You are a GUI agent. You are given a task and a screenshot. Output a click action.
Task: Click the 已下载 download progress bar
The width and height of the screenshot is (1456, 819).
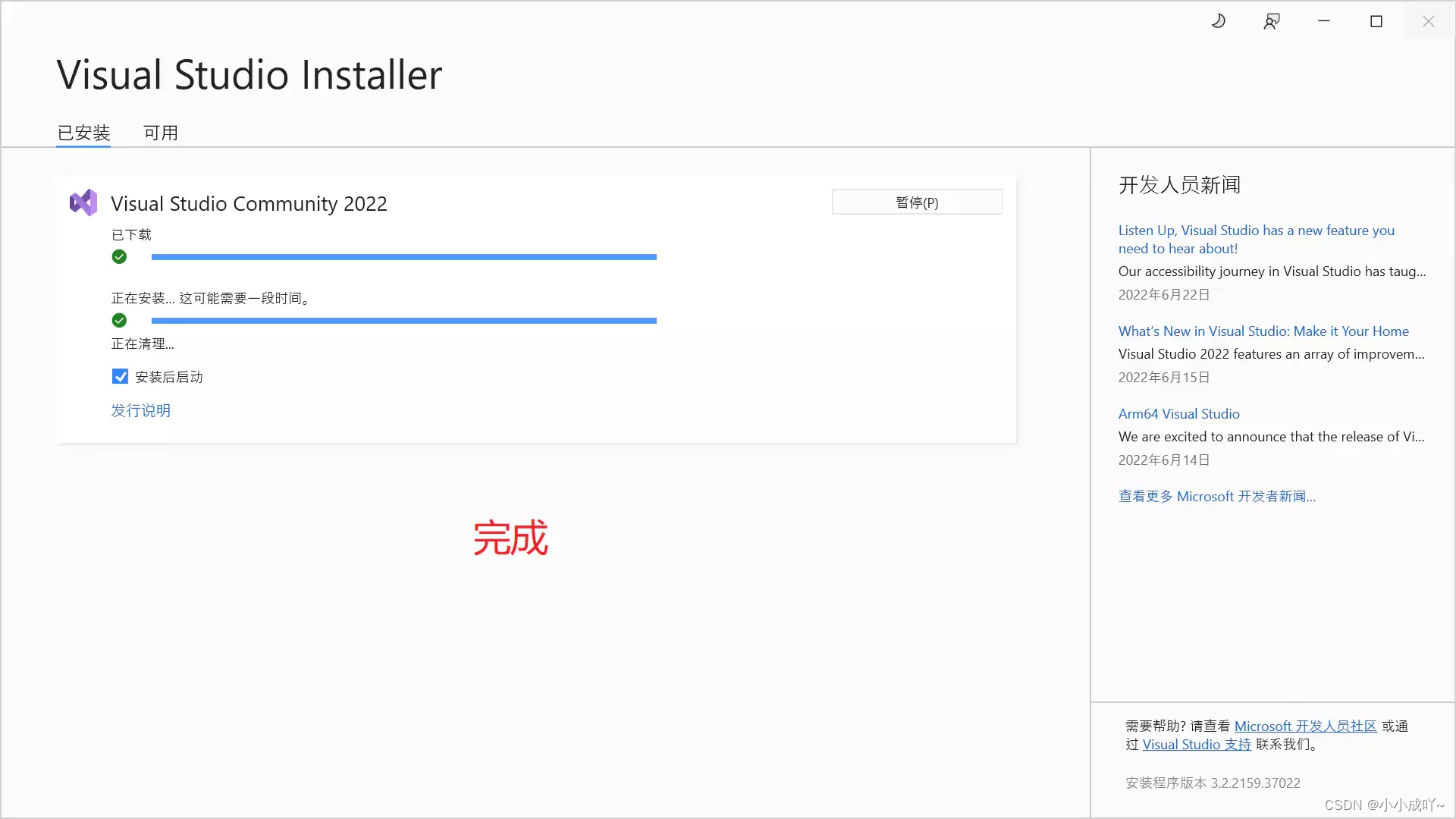point(404,257)
